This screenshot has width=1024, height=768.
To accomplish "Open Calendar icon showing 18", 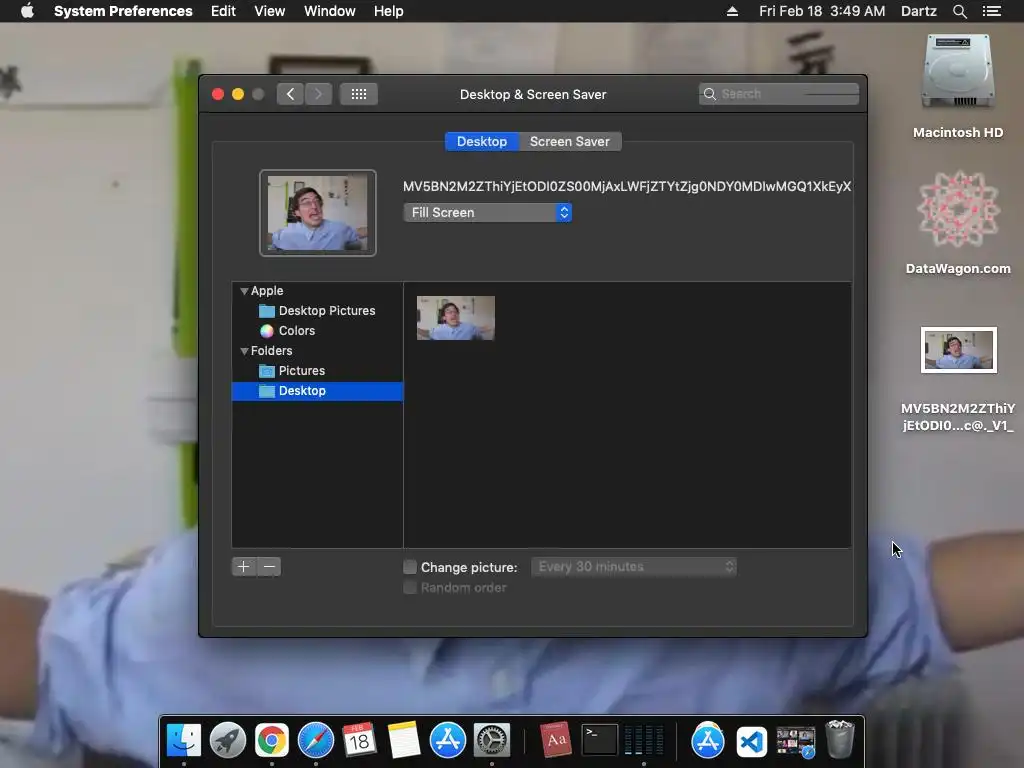I will (x=359, y=741).
